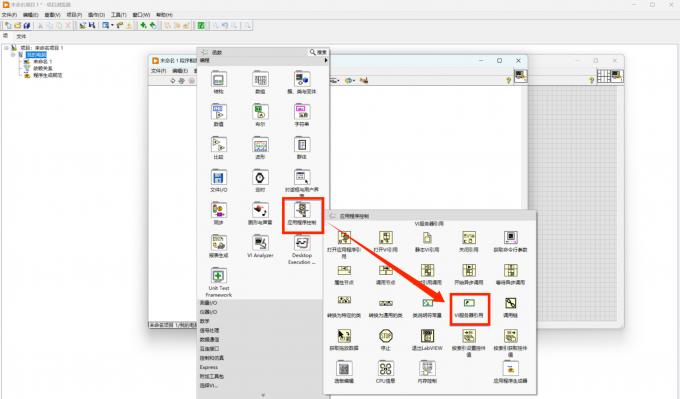680x399 pixels.
Task: Expand the Express category in functions palette
Action: coord(209,367)
